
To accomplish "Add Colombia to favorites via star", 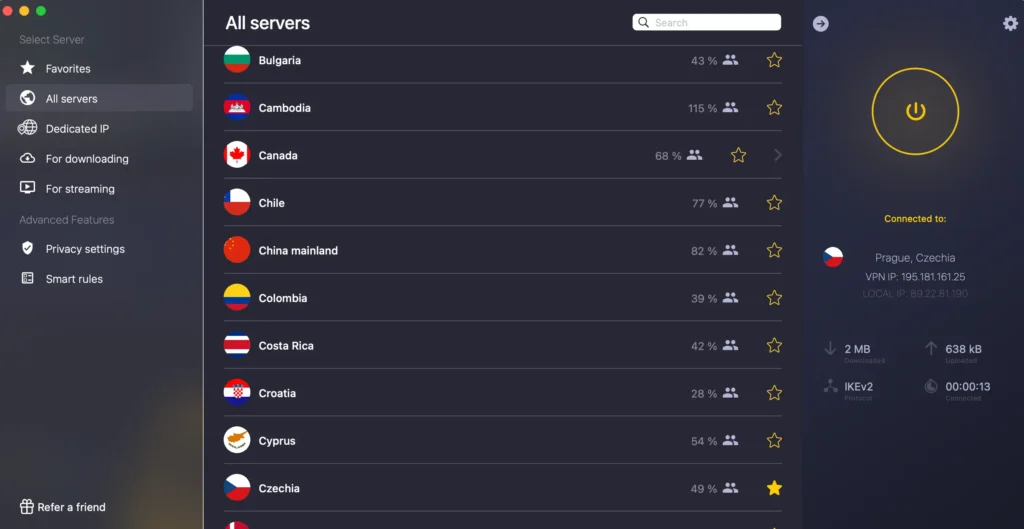I will tap(774, 298).
